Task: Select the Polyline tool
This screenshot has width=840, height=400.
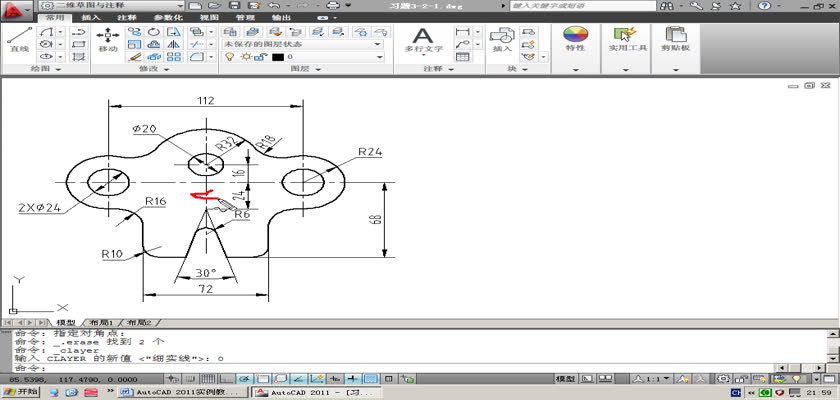Action: pyautogui.click(x=78, y=32)
